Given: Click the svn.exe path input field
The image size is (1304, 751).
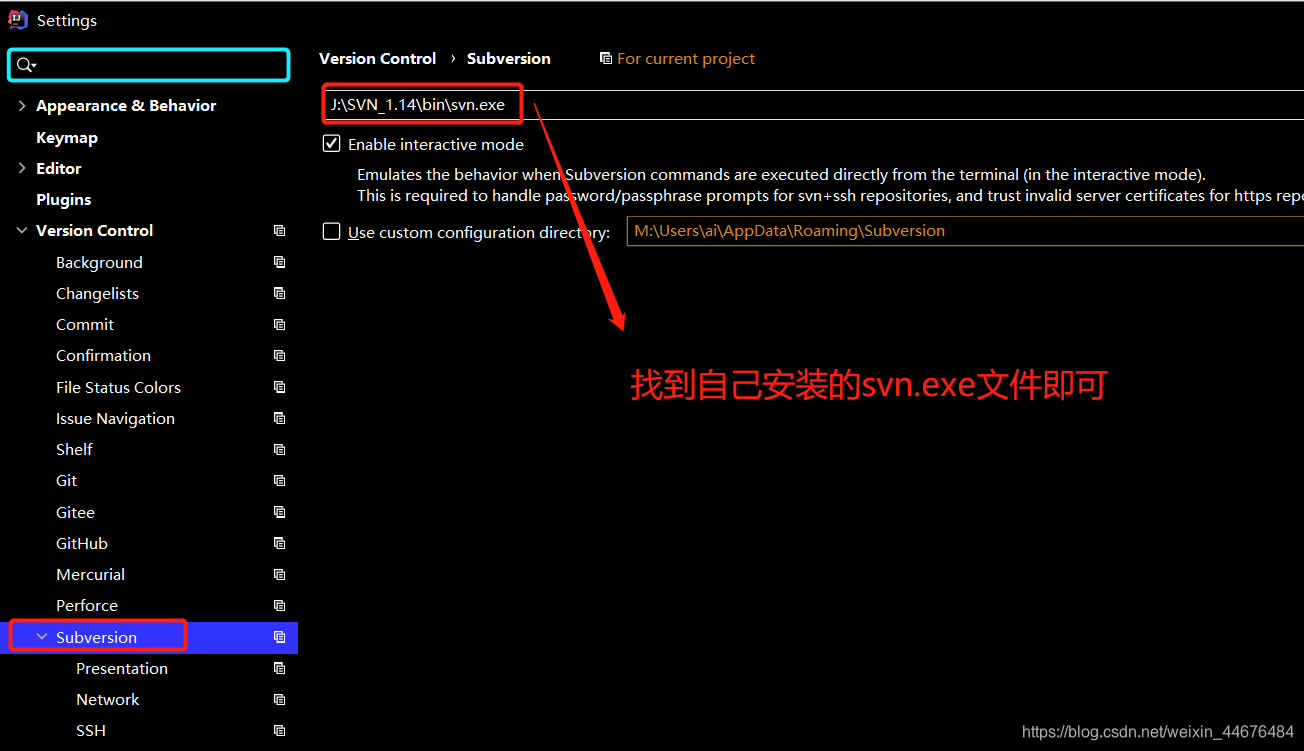Looking at the screenshot, I should click(x=812, y=104).
